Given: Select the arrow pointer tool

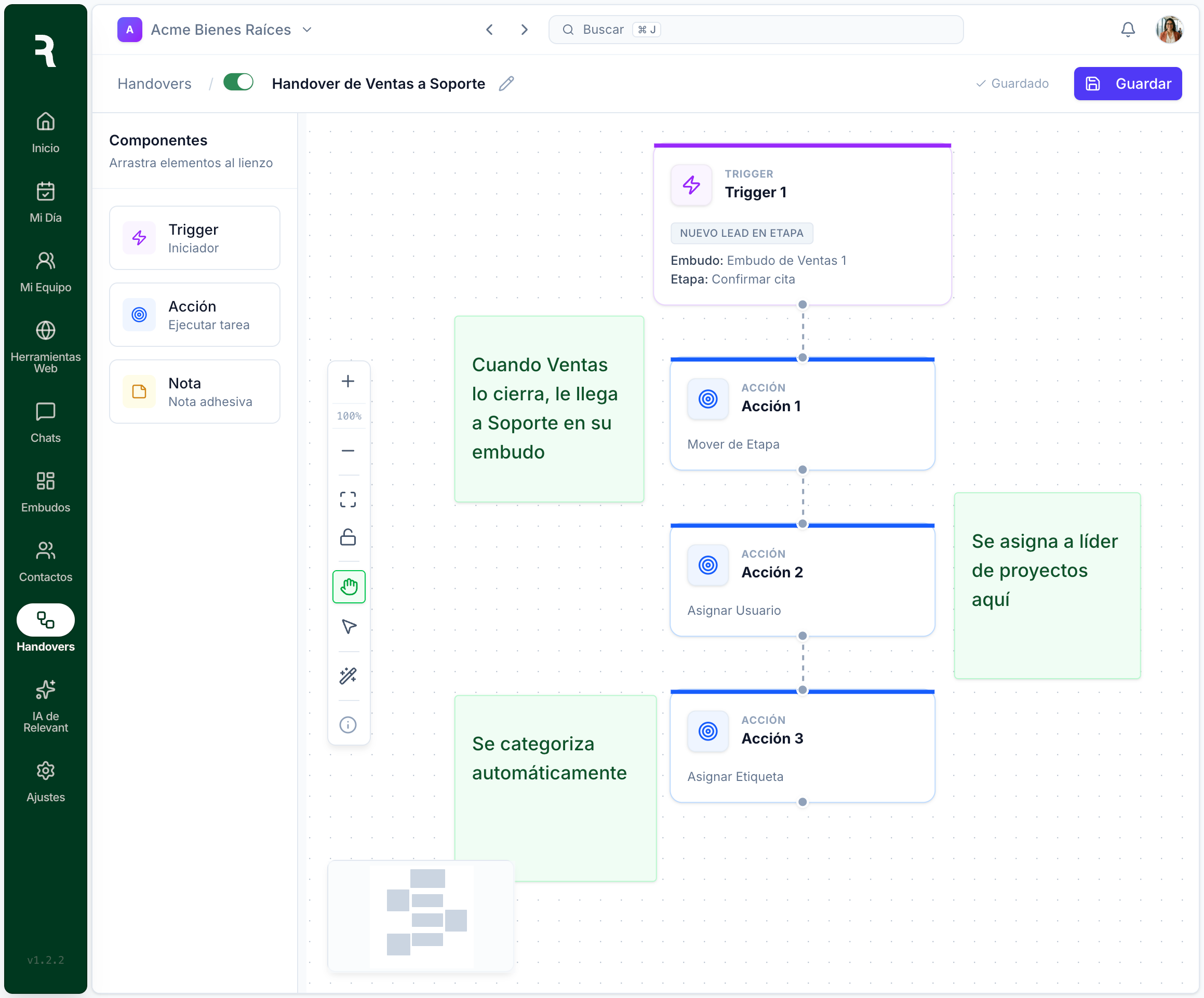Looking at the screenshot, I should (x=349, y=627).
